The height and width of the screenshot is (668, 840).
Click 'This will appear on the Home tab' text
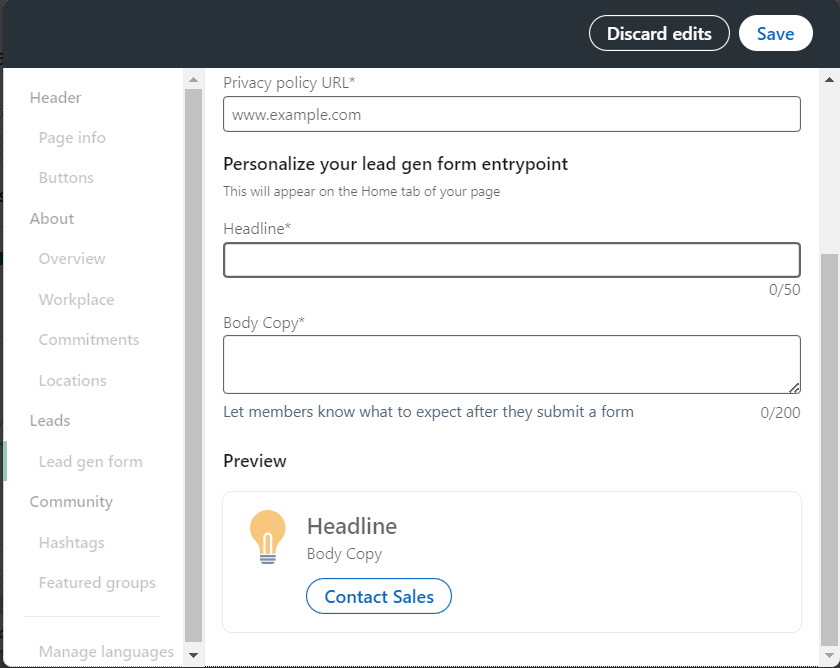[362, 192]
